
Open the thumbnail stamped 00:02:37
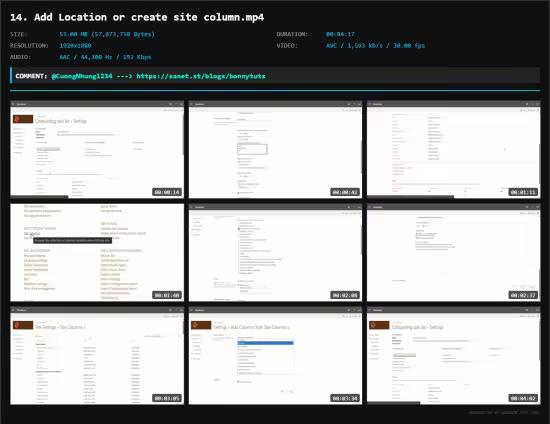pos(454,253)
